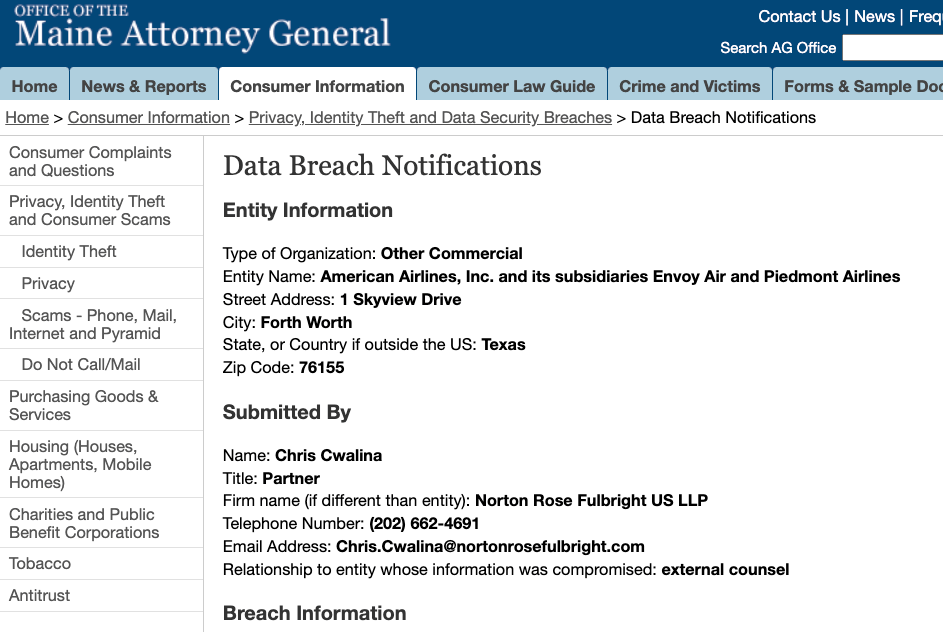This screenshot has height=632, width=943.
Task: Open the Consumer Law Guide tab
Action: (x=511, y=86)
